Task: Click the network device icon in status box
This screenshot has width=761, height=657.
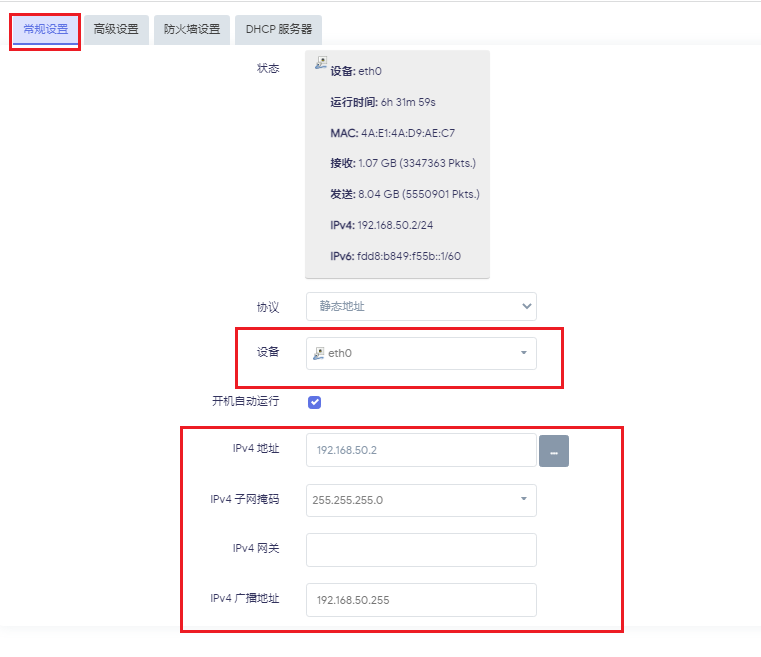Action: tap(321, 63)
